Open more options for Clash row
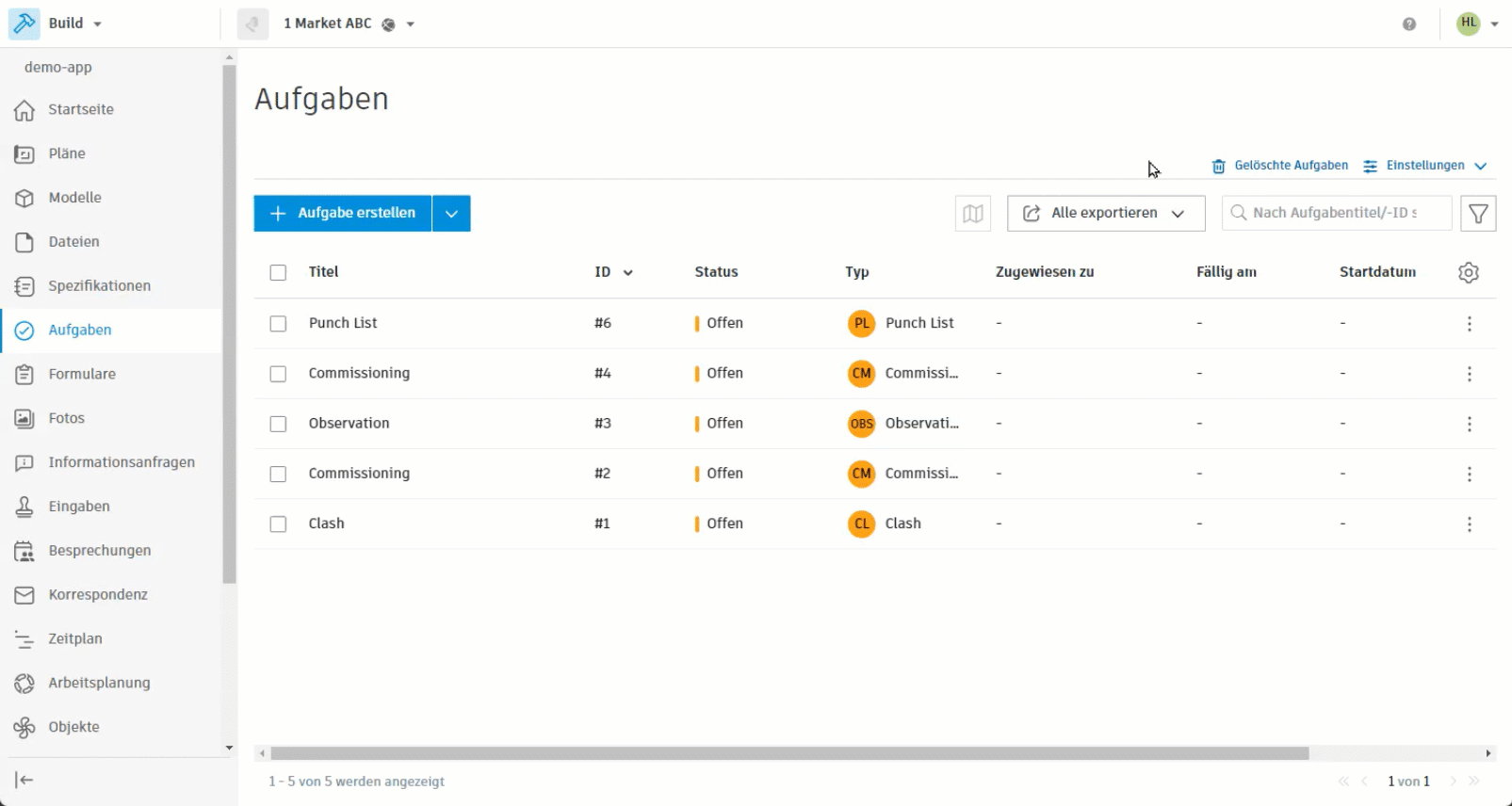Screen dimensions: 1512x806 point(1469,524)
